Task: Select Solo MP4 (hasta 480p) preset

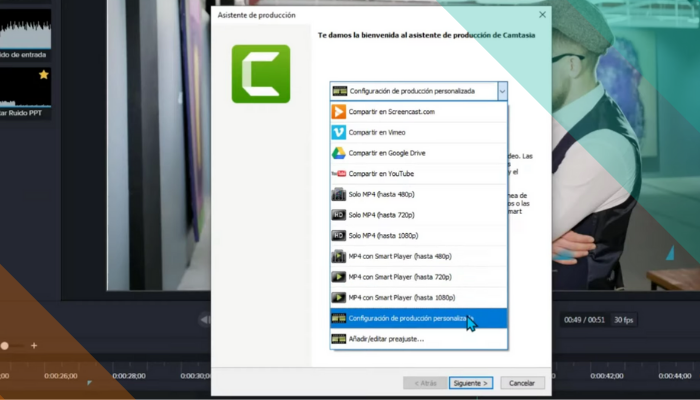Action: 418,194
